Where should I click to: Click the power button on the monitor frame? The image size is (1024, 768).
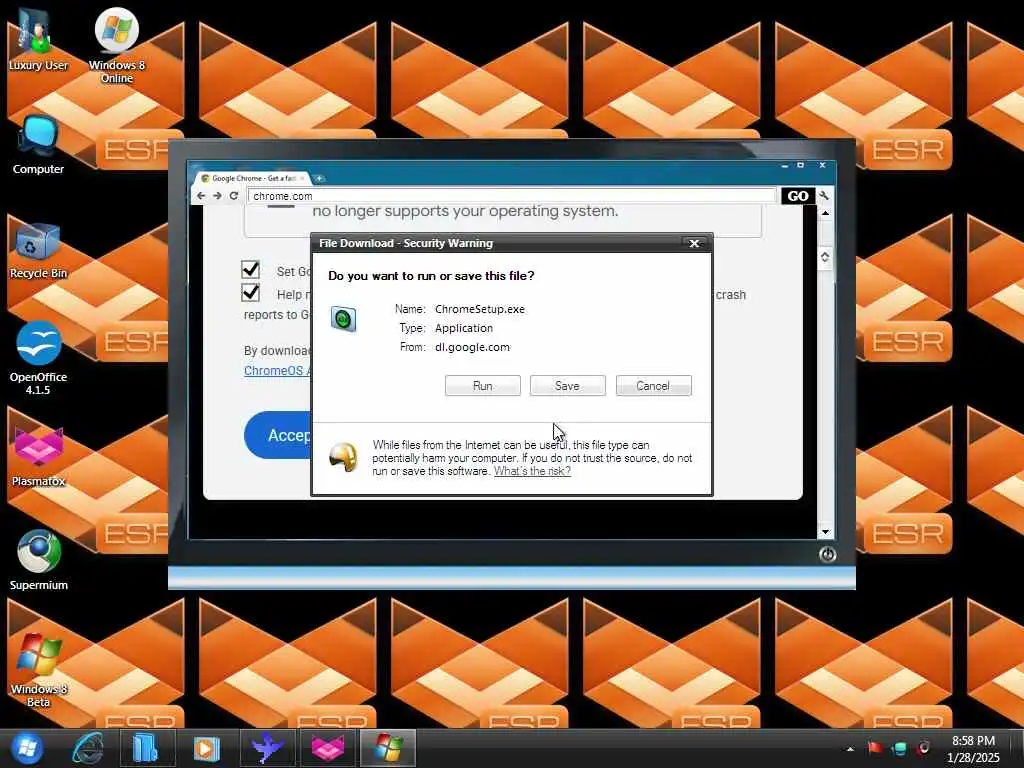pyautogui.click(x=827, y=554)
